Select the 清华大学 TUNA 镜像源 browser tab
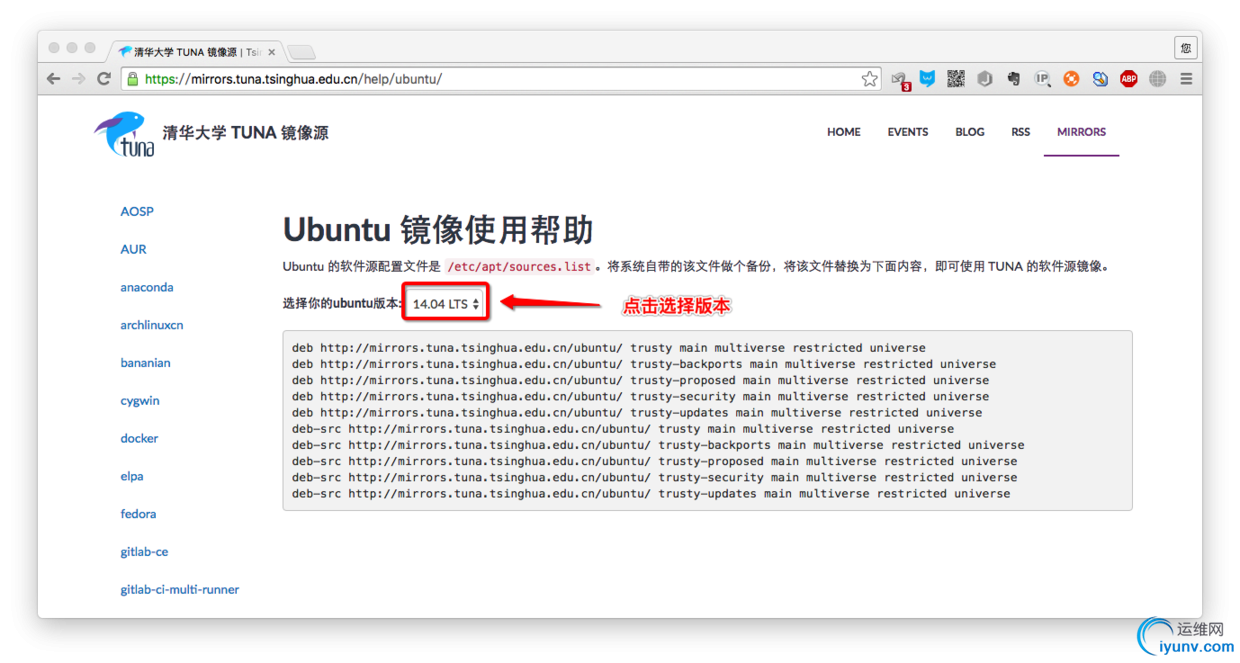This screenshot has width=1240, height=663. tap(196, 51)
